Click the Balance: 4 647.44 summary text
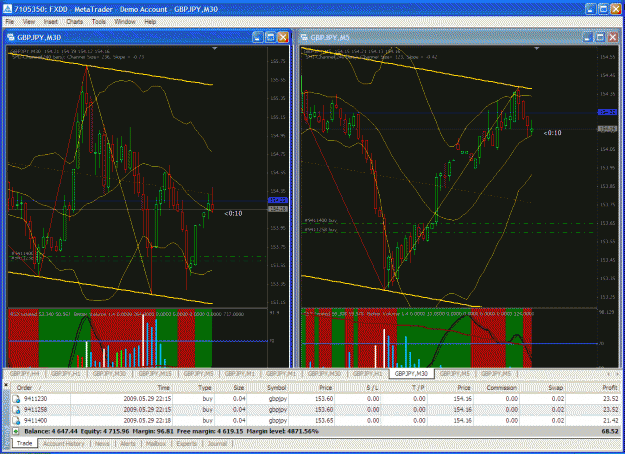The height and width of the screenshot is (454, 625). tap(51, 431)
